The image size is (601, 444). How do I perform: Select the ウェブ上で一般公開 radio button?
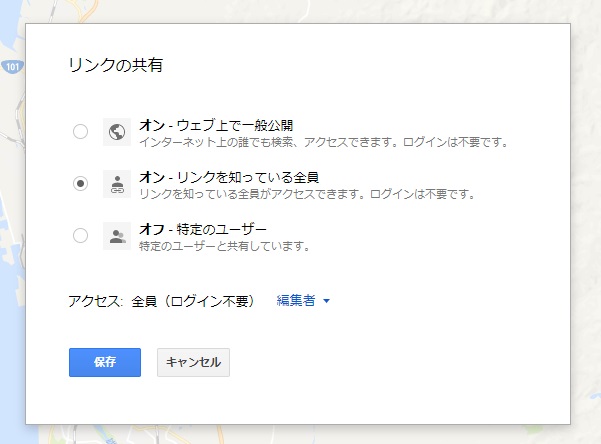coord(80,131)
